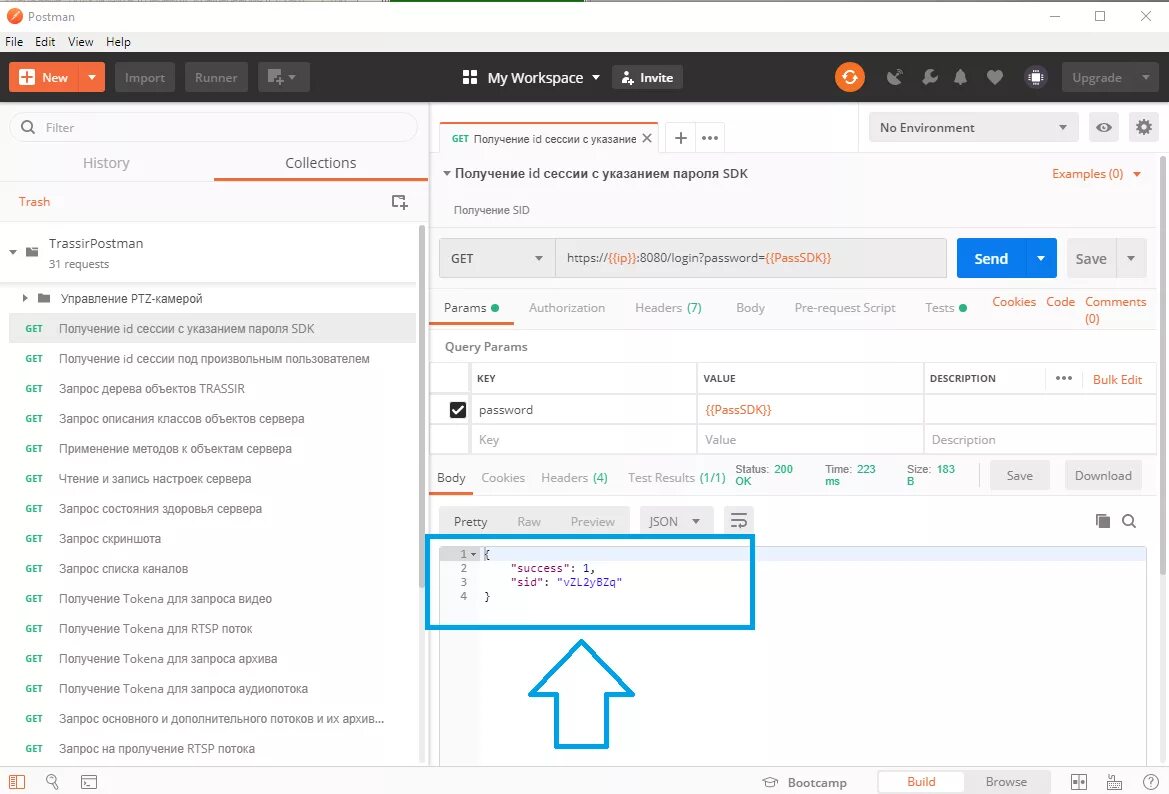
Task: Switch to Build mode
Action: 921,781
